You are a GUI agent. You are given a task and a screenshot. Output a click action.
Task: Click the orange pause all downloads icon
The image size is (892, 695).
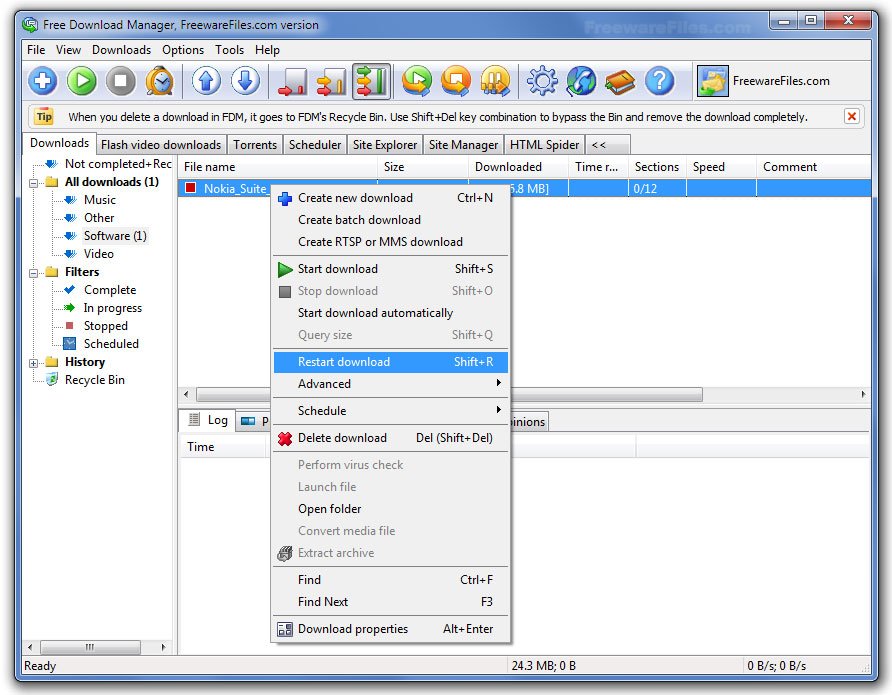(495, 81)
